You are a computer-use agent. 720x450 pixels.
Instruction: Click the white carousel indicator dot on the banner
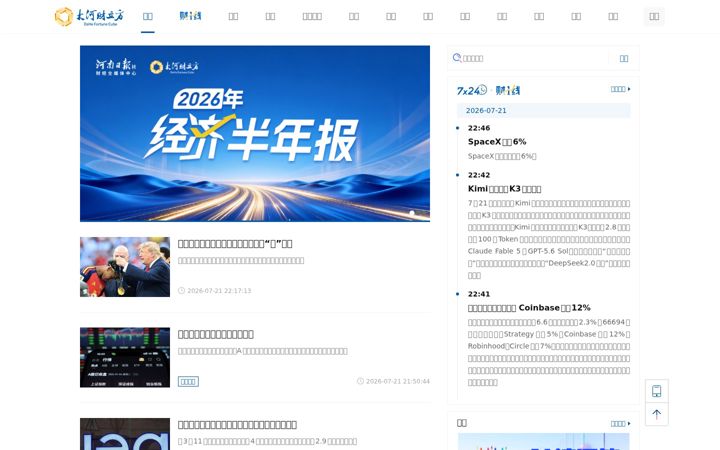412,213
